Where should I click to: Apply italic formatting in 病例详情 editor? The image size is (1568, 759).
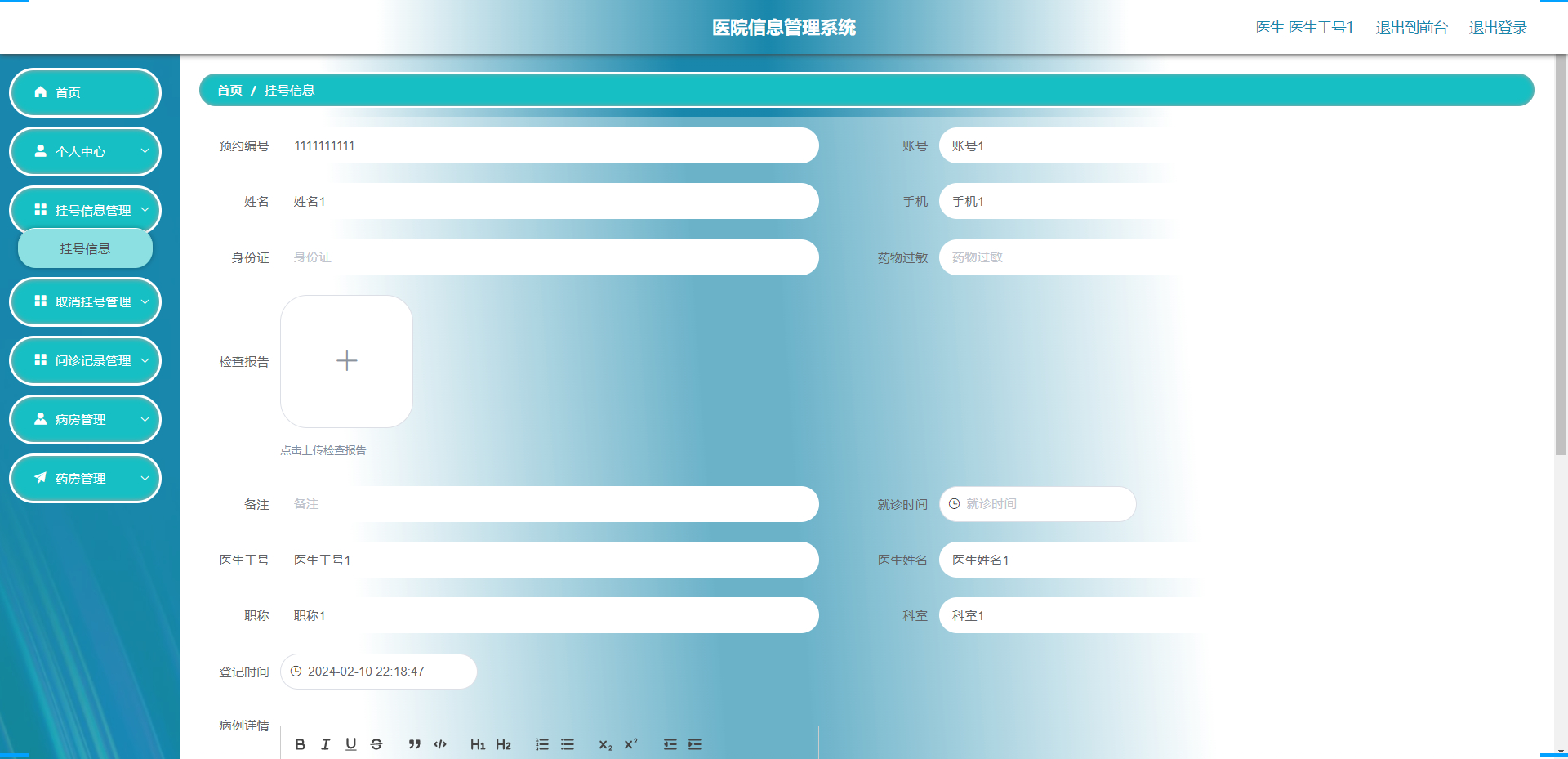coord(325,744)
